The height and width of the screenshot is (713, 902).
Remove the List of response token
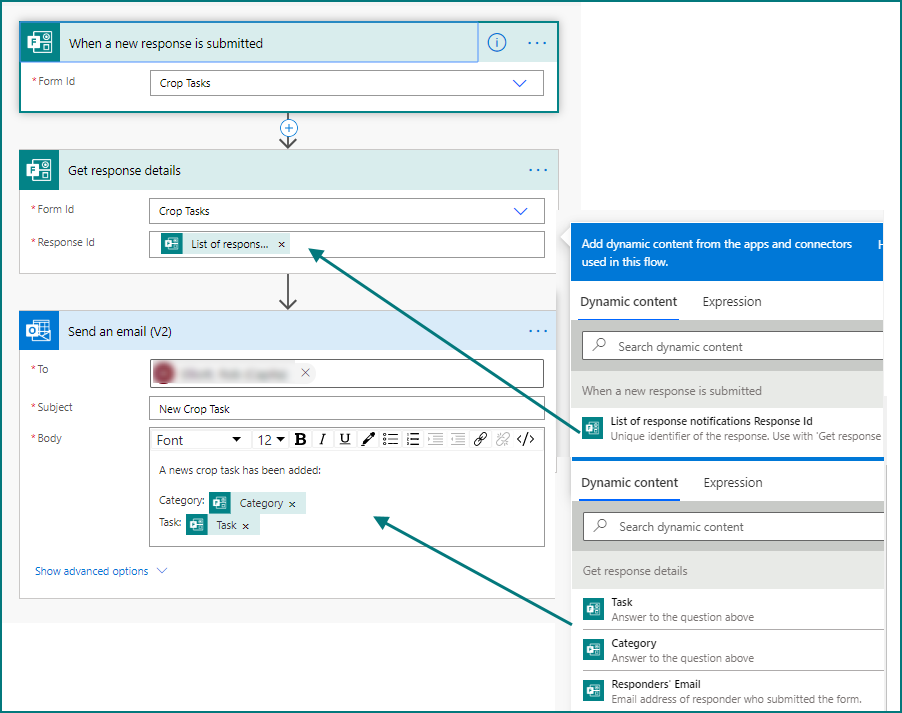point(281,245)
